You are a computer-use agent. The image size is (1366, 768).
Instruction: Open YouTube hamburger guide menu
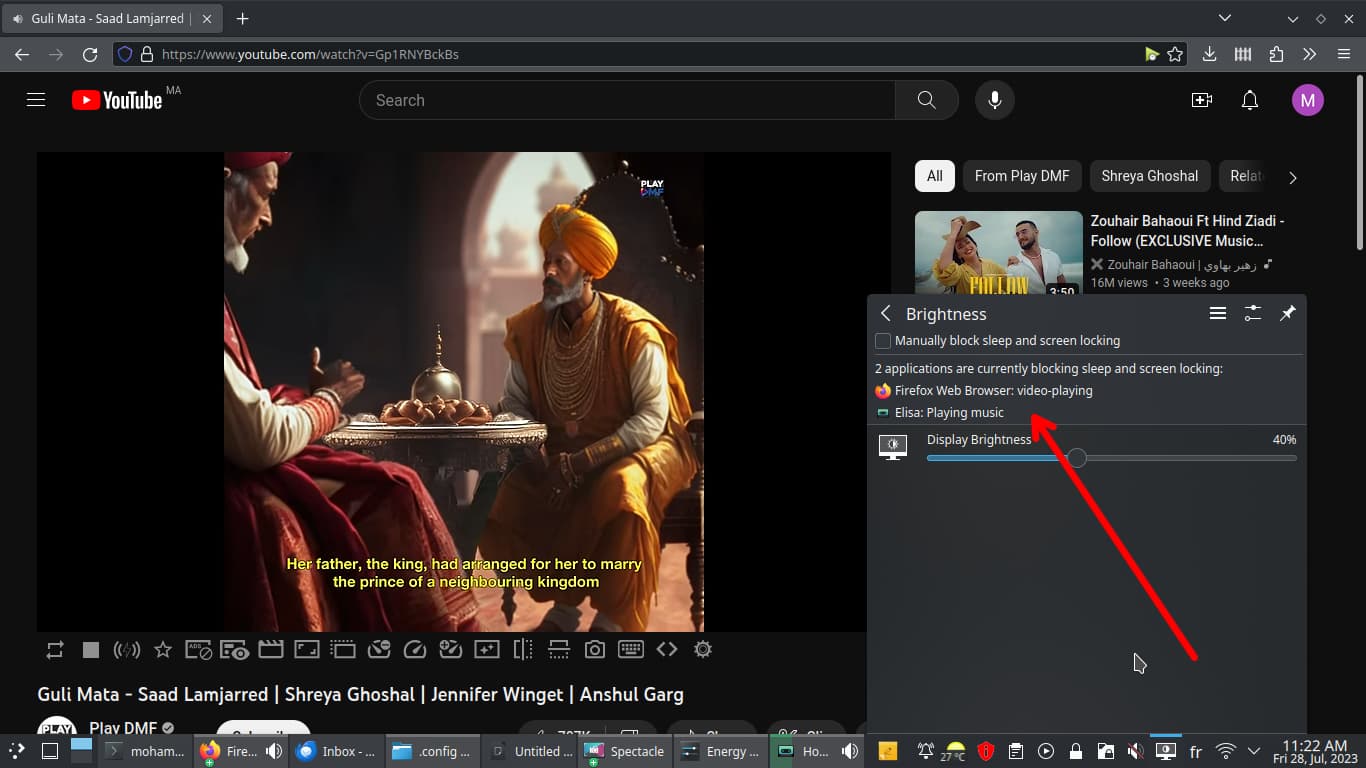pyautogui.click(x=36, y=100)
